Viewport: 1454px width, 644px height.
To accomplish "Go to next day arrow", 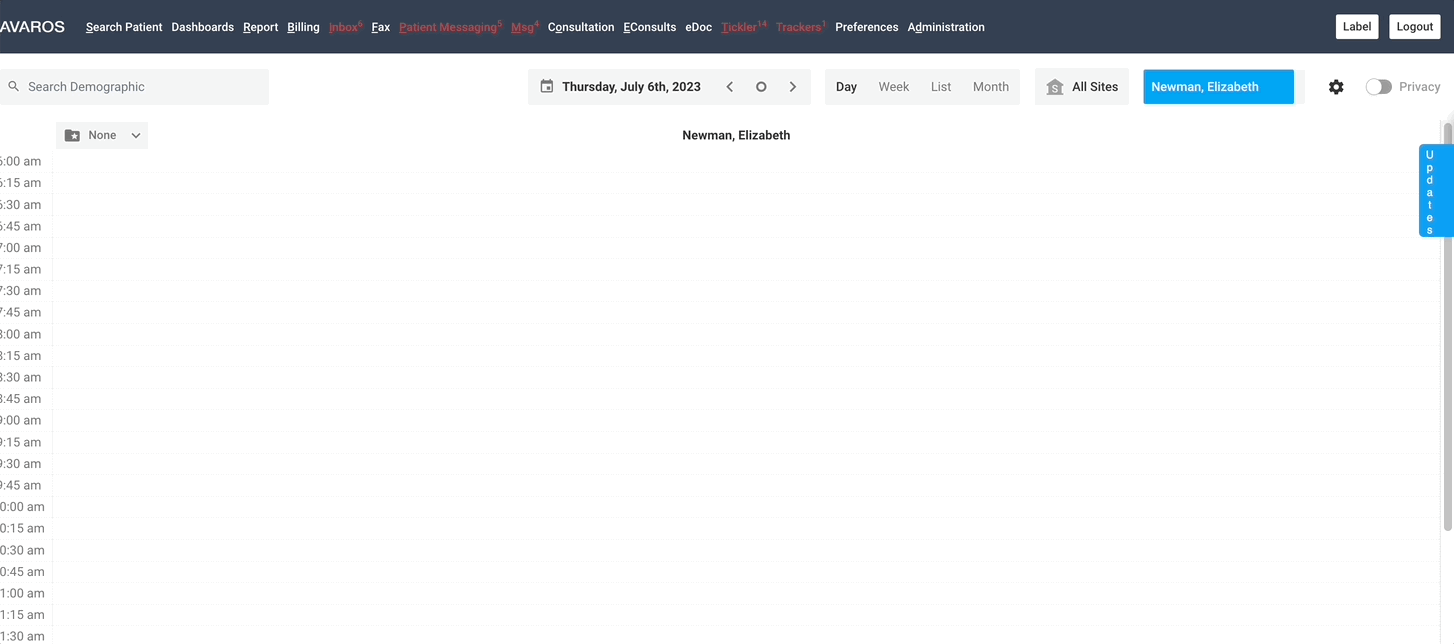I will 793,87.
